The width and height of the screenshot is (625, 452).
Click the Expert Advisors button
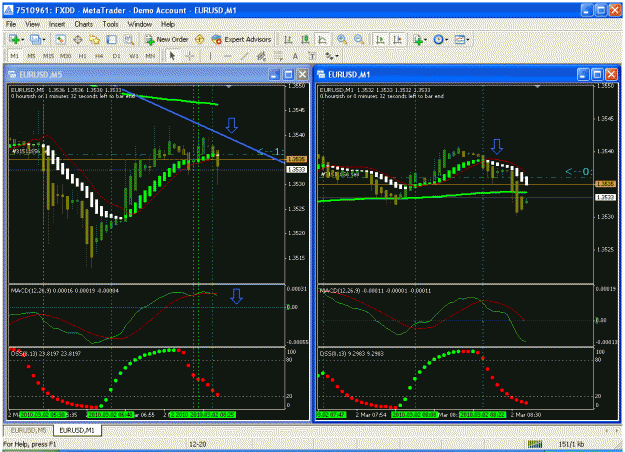pyautogui.click(x=242, y=39)
